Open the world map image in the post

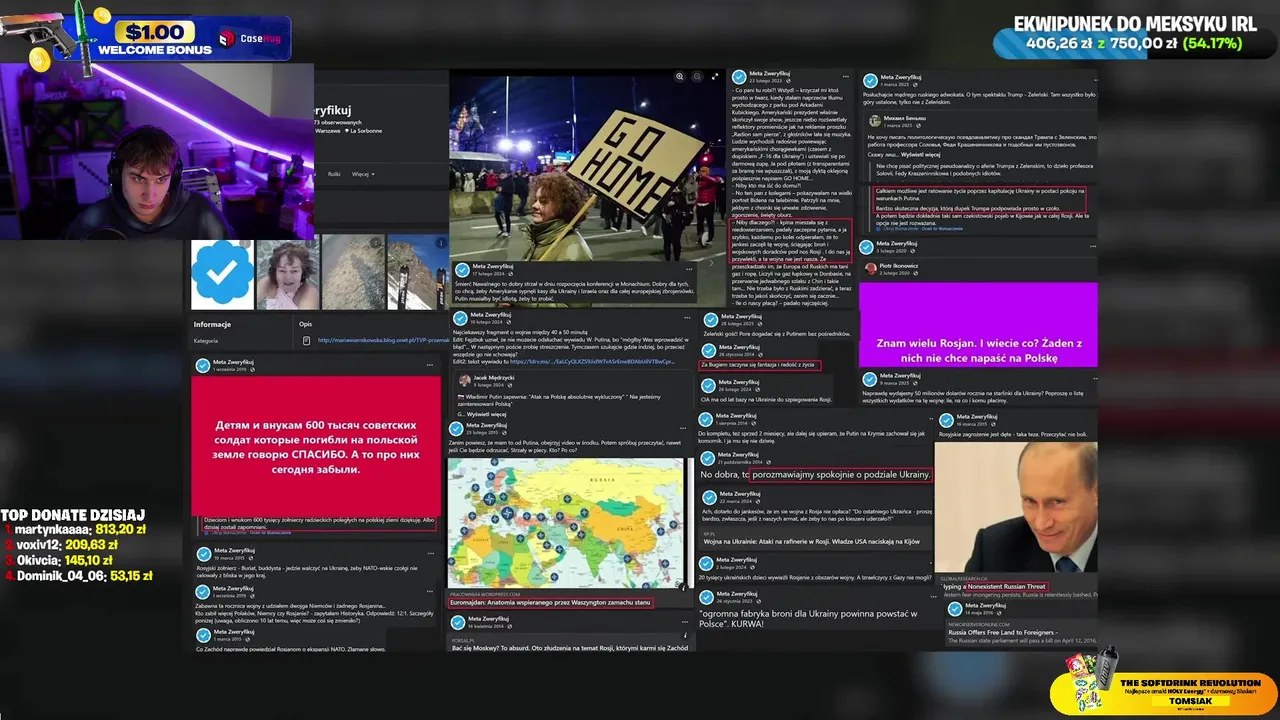[566, 524]
